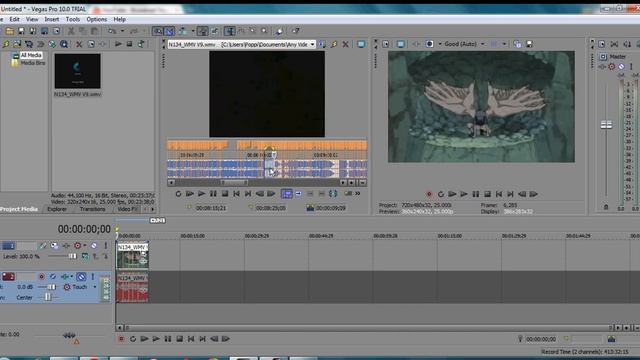Open a project with the Open toolbar icon
This screenshot has height=360, width=640.
(9, 31)
